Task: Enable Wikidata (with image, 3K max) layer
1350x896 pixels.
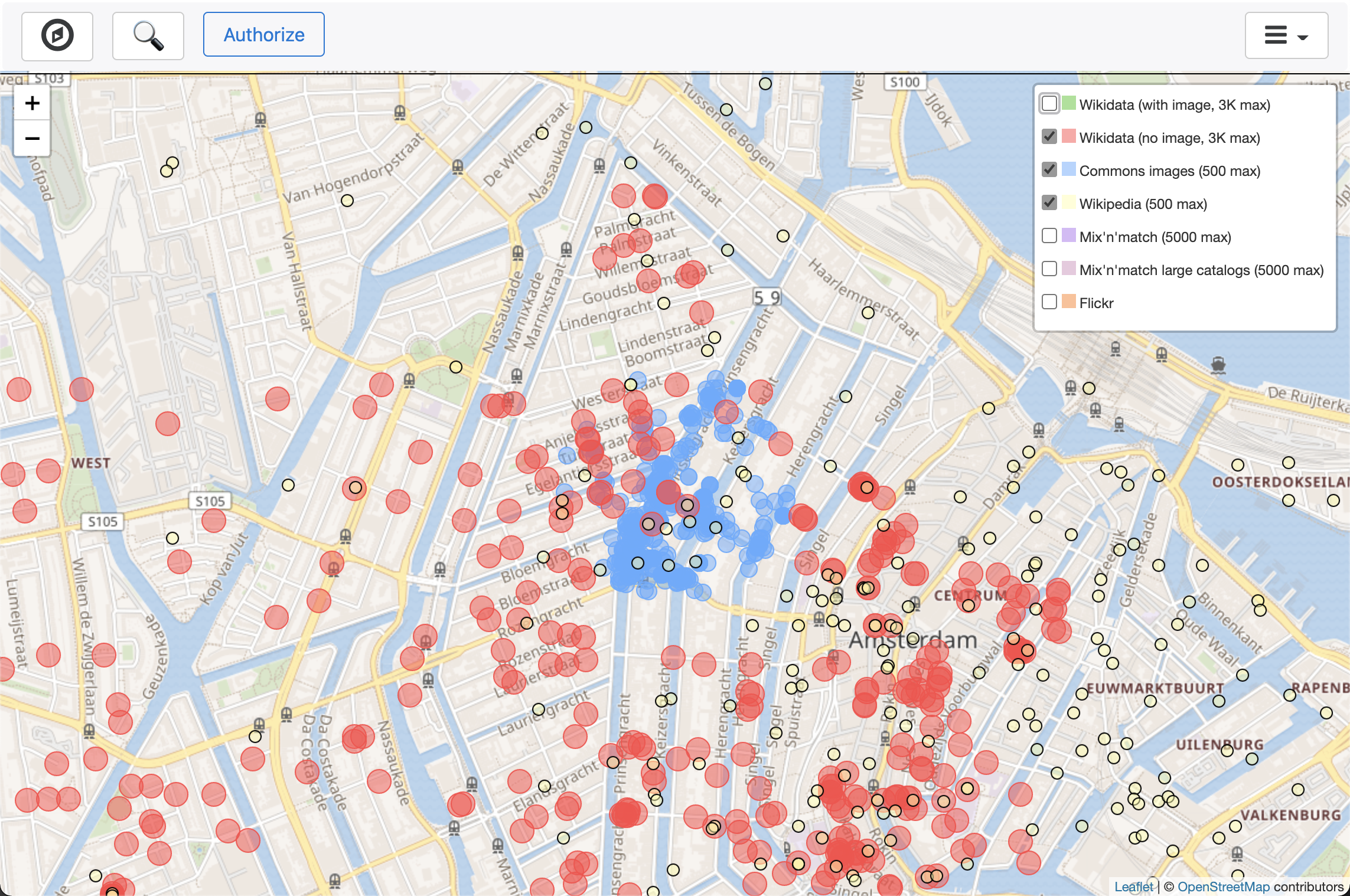Action: click(1049, 104)
